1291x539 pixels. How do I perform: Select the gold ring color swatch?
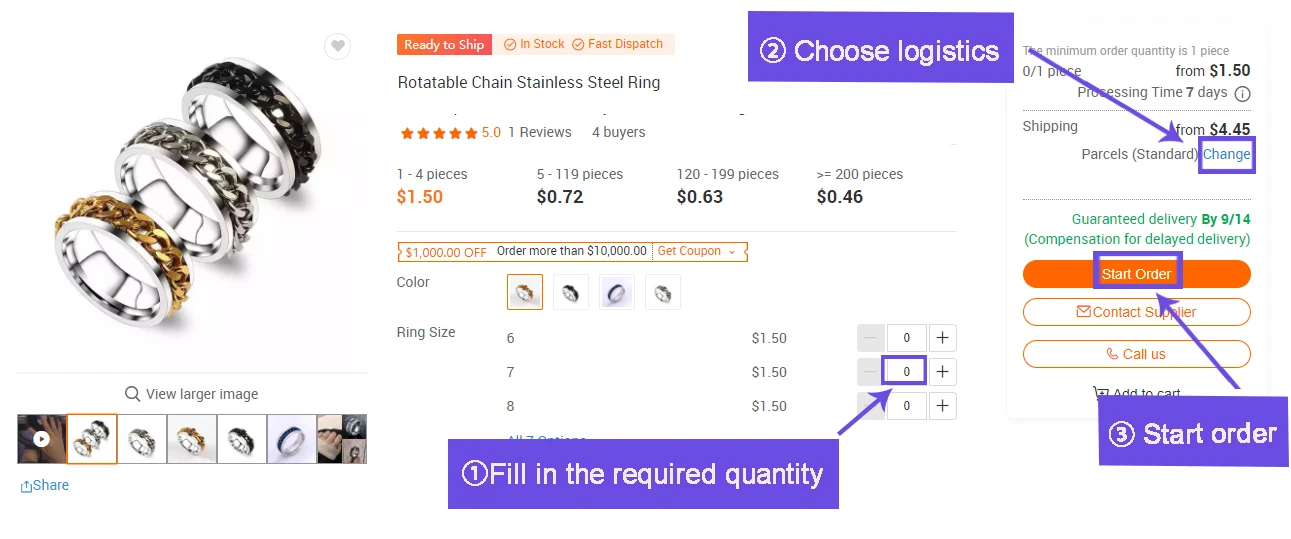(525, 292)
